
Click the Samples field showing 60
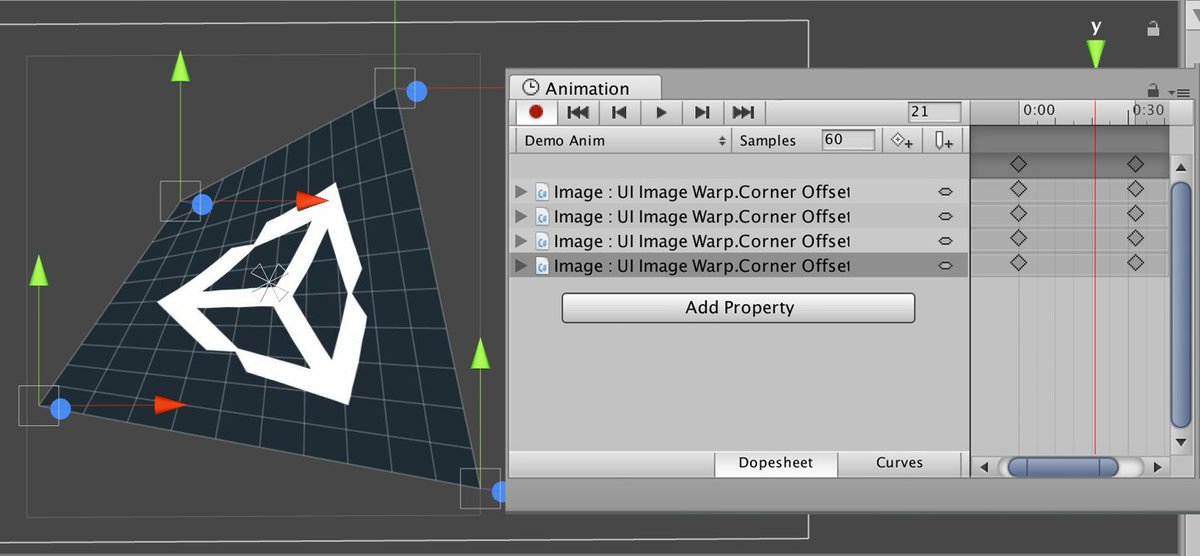[x=848, y=140]
